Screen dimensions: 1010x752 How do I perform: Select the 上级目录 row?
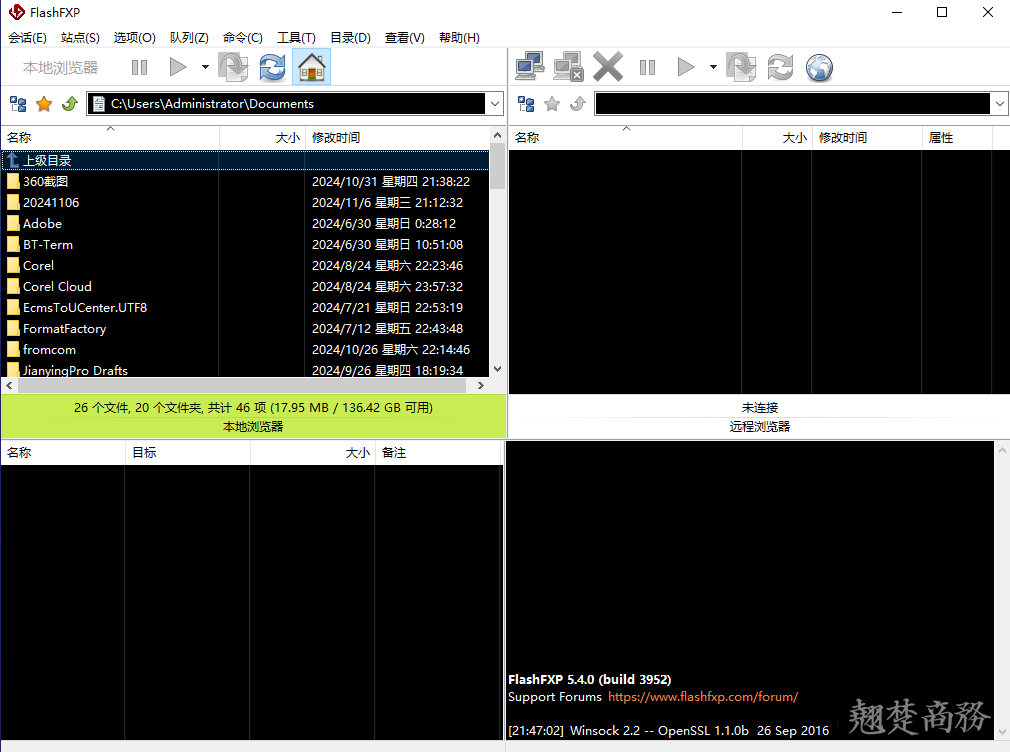(245, 160)
